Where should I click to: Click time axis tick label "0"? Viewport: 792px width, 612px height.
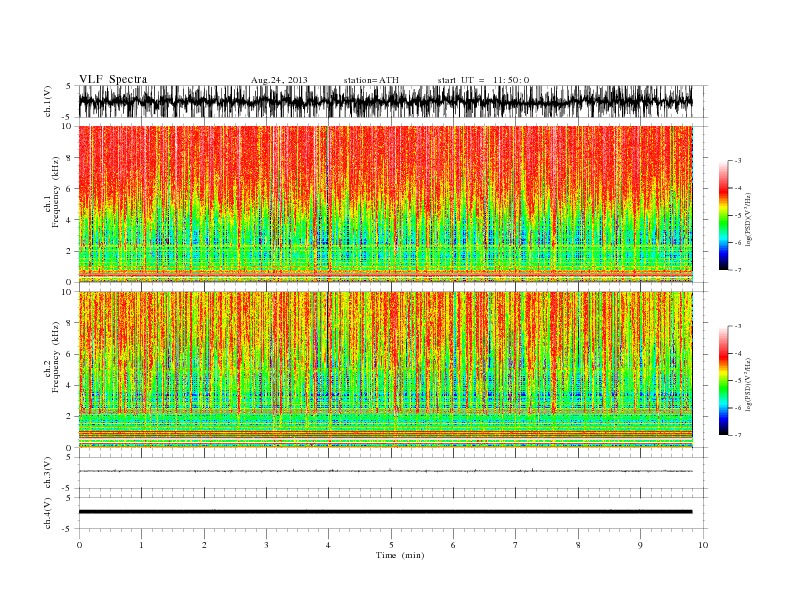(79, 545)
